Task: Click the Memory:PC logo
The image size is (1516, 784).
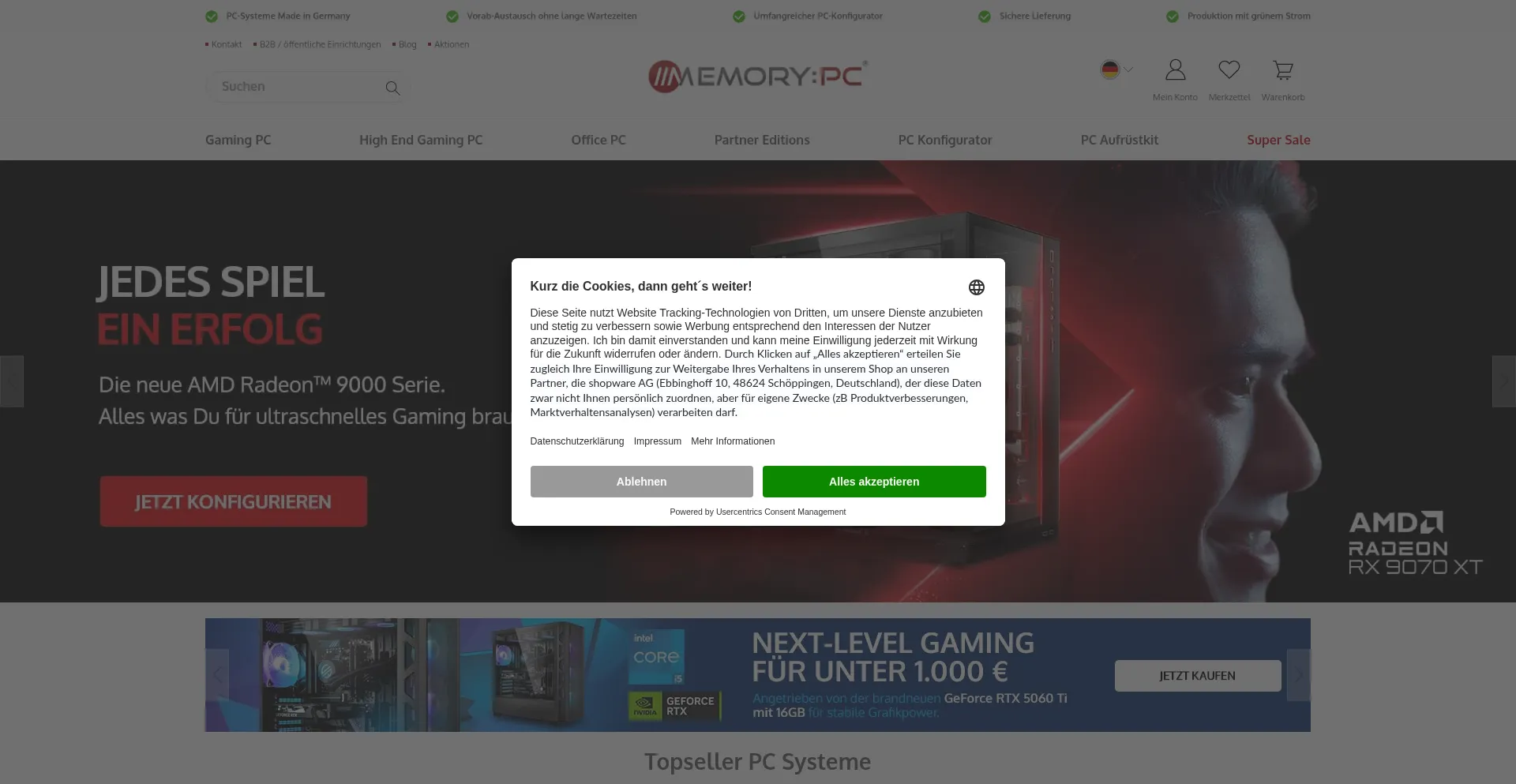Action: (x=758, y=77)
